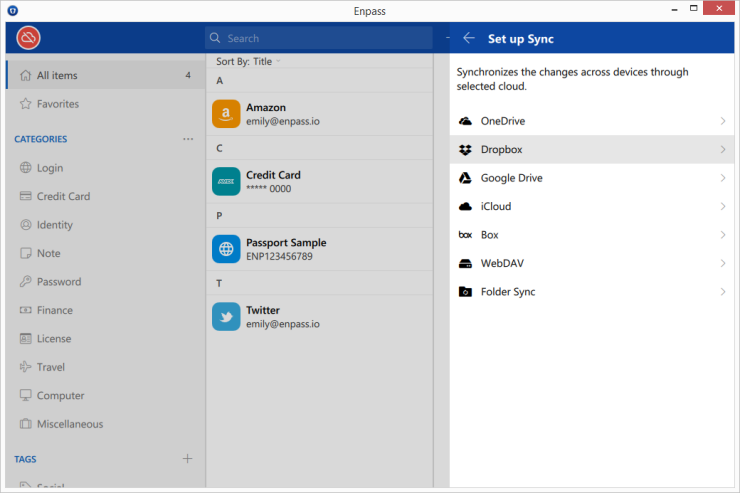
Task: Select the Miscellaneous category
Action: (106, 424)
